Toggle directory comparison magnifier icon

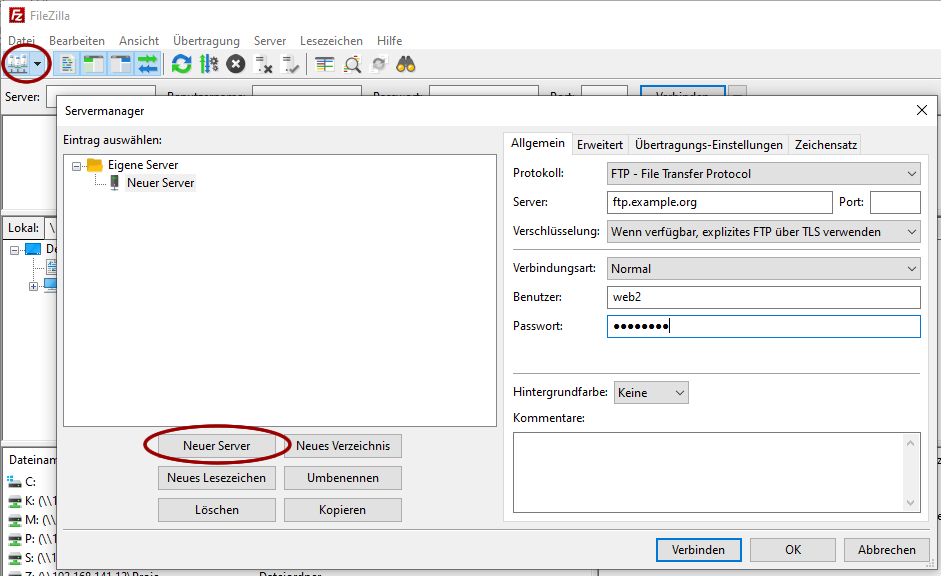352,64
